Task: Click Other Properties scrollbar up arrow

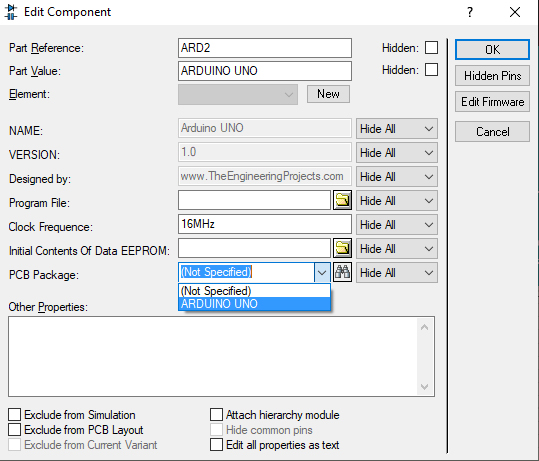Action: tap(425, 327)
